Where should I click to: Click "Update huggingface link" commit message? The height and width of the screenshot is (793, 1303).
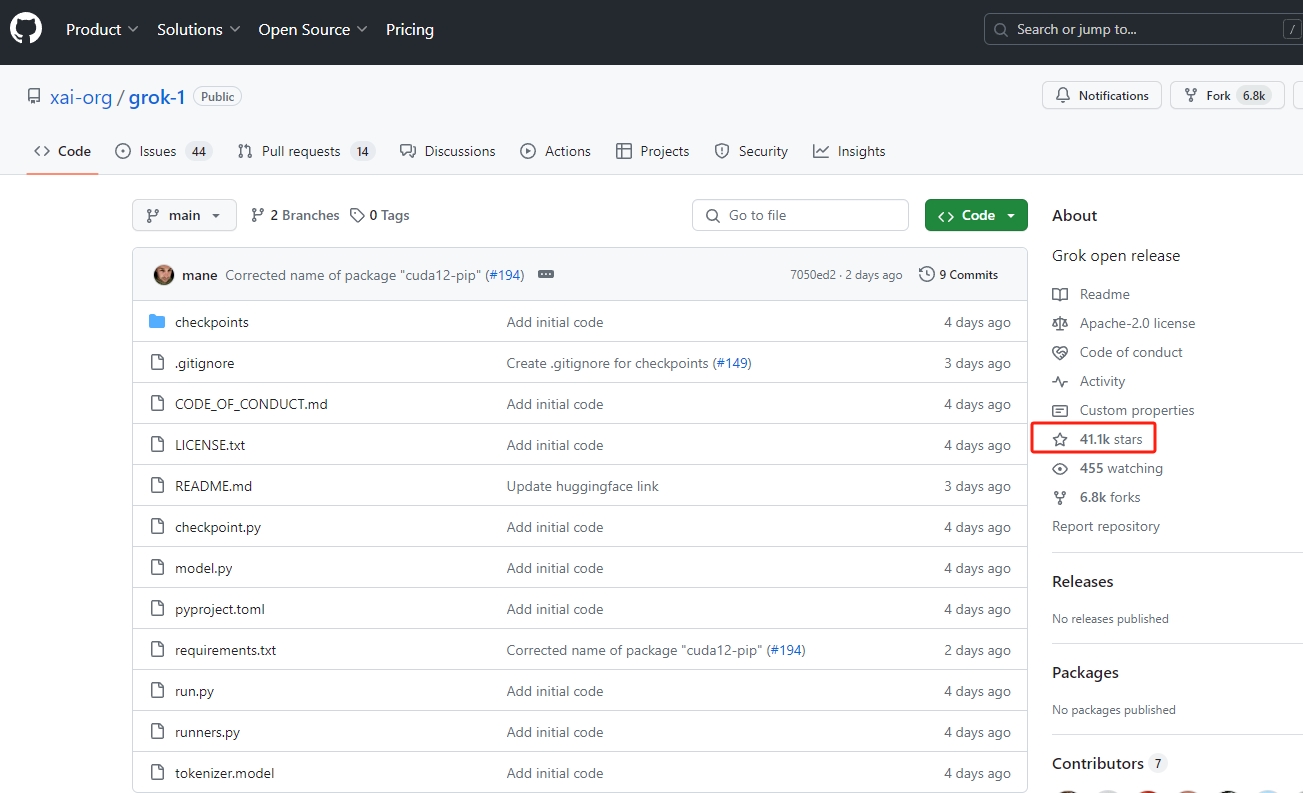[x=583, y=486]
